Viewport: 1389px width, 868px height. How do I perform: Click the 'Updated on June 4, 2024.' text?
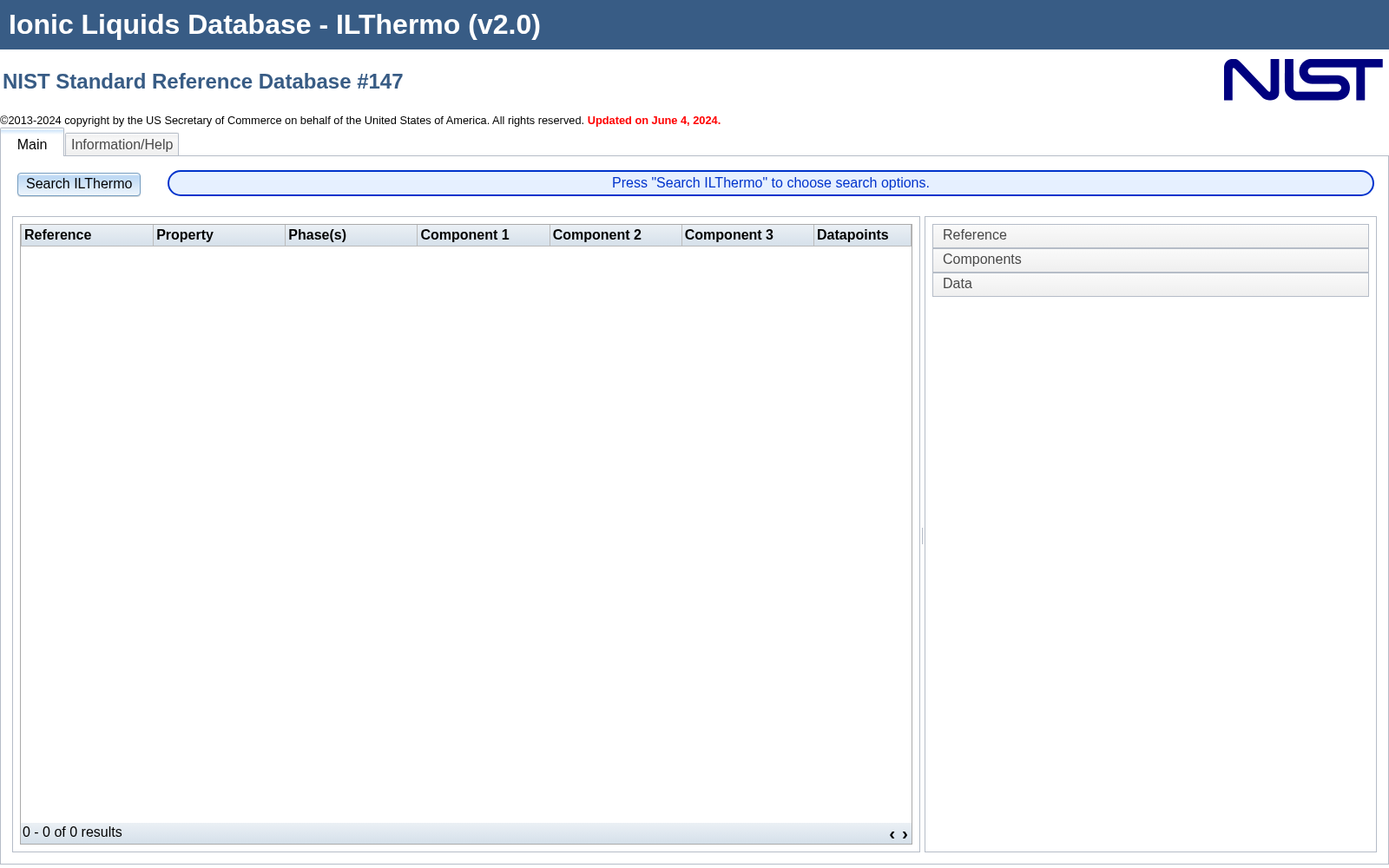tap(654, 121)
